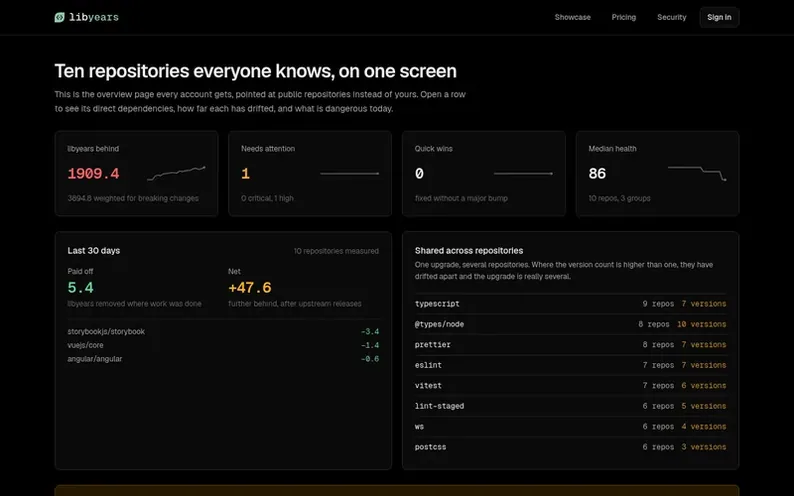The width and height of the screenshot is (794, 496).
Task: Click the Median health sparkline chart
Action: pos(697,173)
